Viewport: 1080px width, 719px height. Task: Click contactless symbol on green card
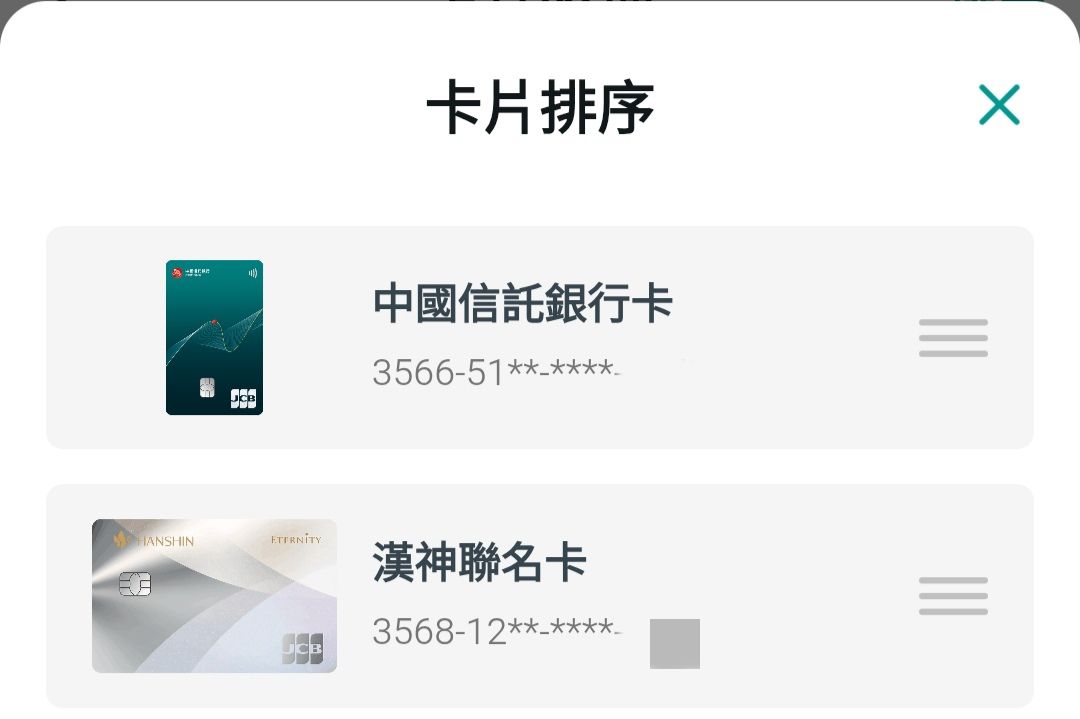point(253,273)
